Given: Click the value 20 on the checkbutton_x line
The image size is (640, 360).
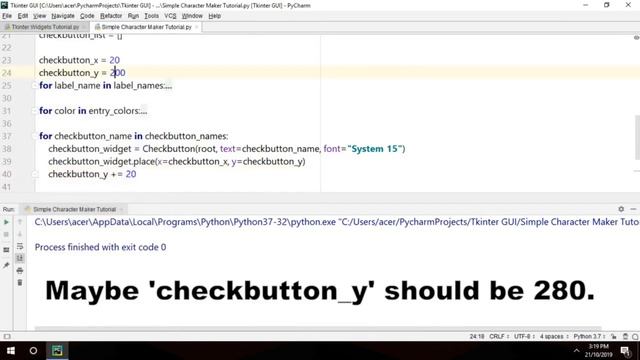Looking at the screenshot, I should tap(114, 60).
